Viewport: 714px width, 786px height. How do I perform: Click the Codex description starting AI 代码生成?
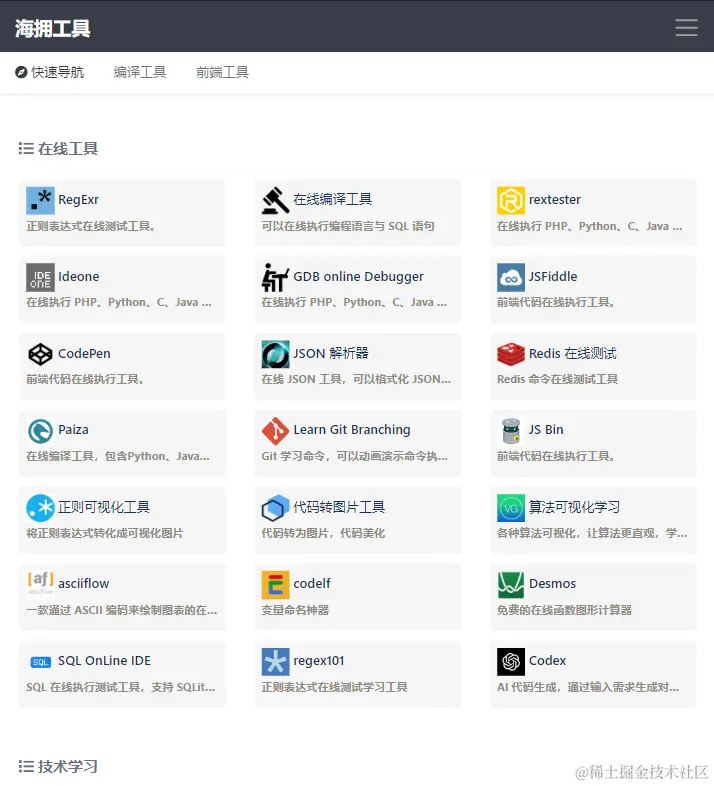(588, 687)
